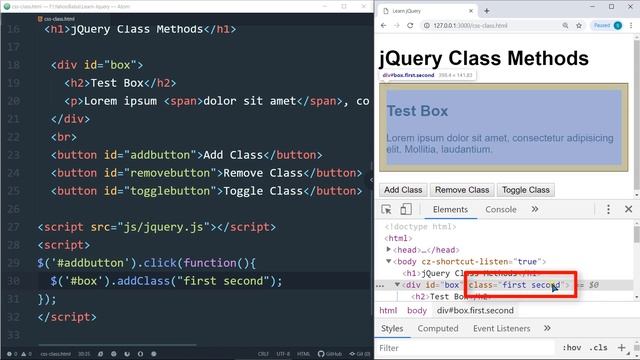
Task: Select the doctype html line
Action: [420, 227]
